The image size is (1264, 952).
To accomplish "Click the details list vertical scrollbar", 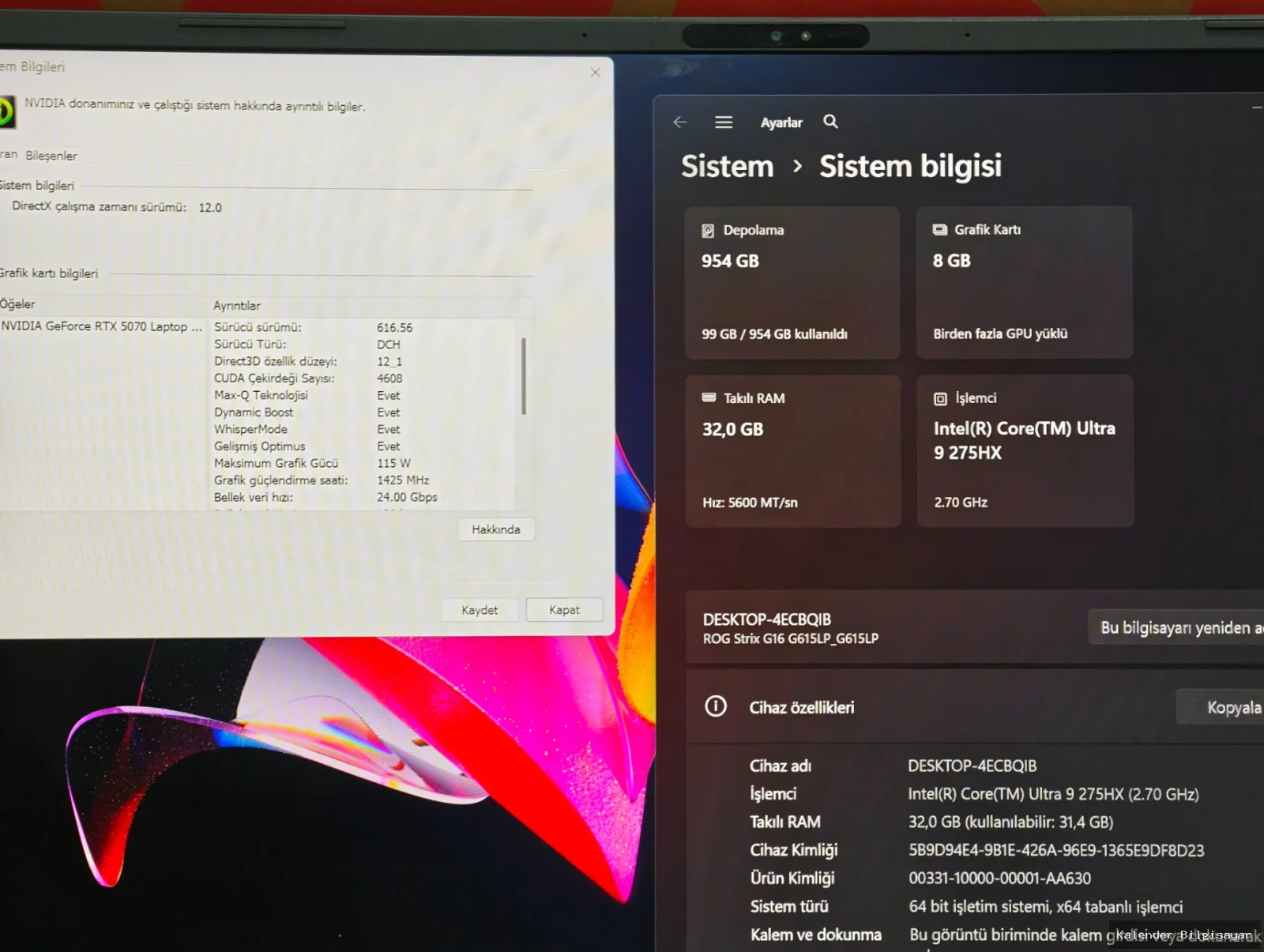I will pos(523,376).
